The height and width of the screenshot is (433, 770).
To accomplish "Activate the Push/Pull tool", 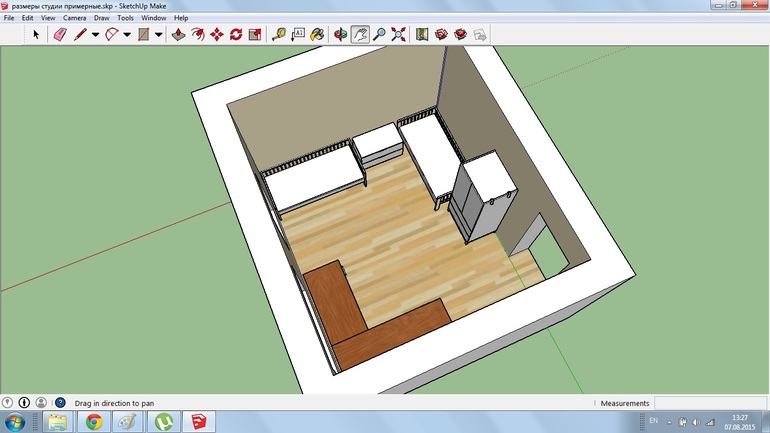I will click(x=178, y=34).
